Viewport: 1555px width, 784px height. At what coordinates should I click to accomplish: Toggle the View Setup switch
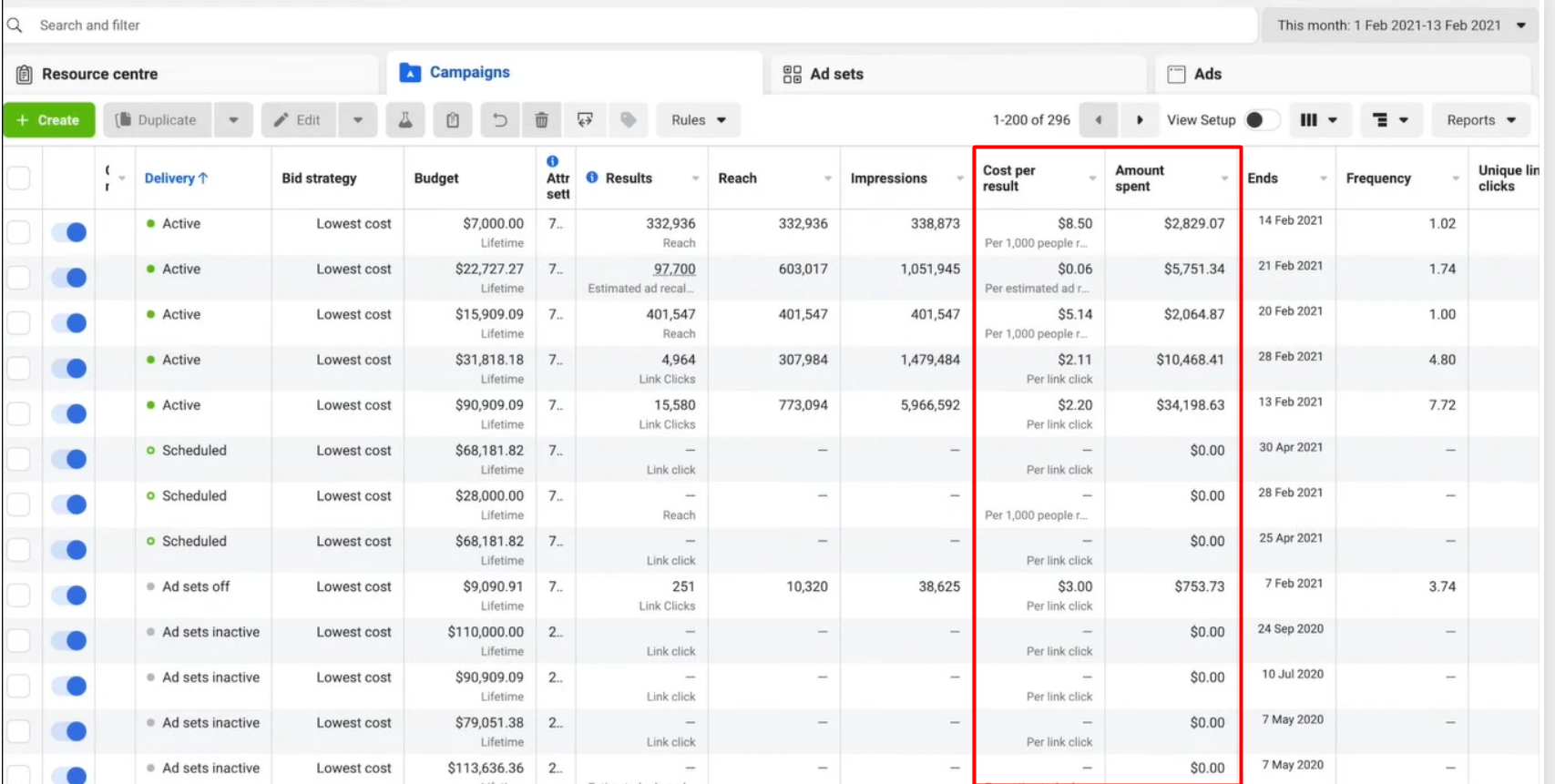[1261, 120]
